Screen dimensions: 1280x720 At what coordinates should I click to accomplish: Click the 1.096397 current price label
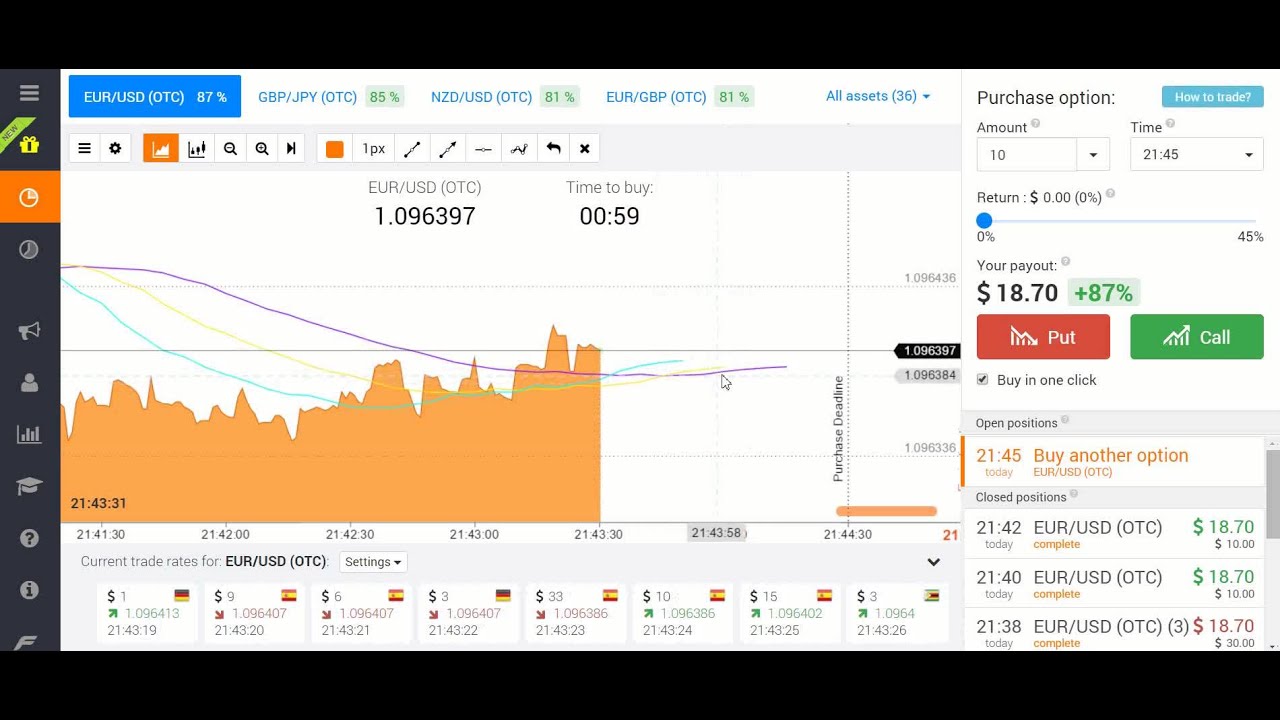point(929,351)
